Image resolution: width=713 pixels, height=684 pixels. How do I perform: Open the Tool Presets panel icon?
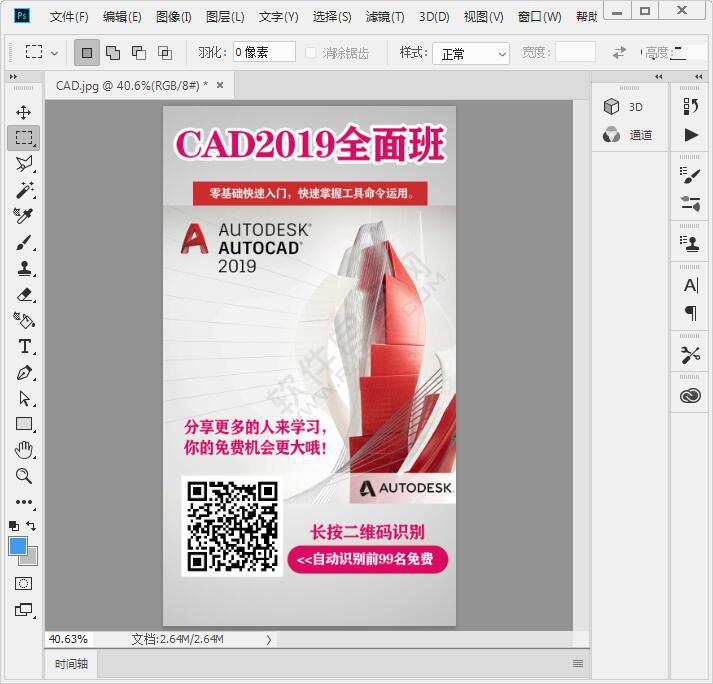[x=690, y=355]
